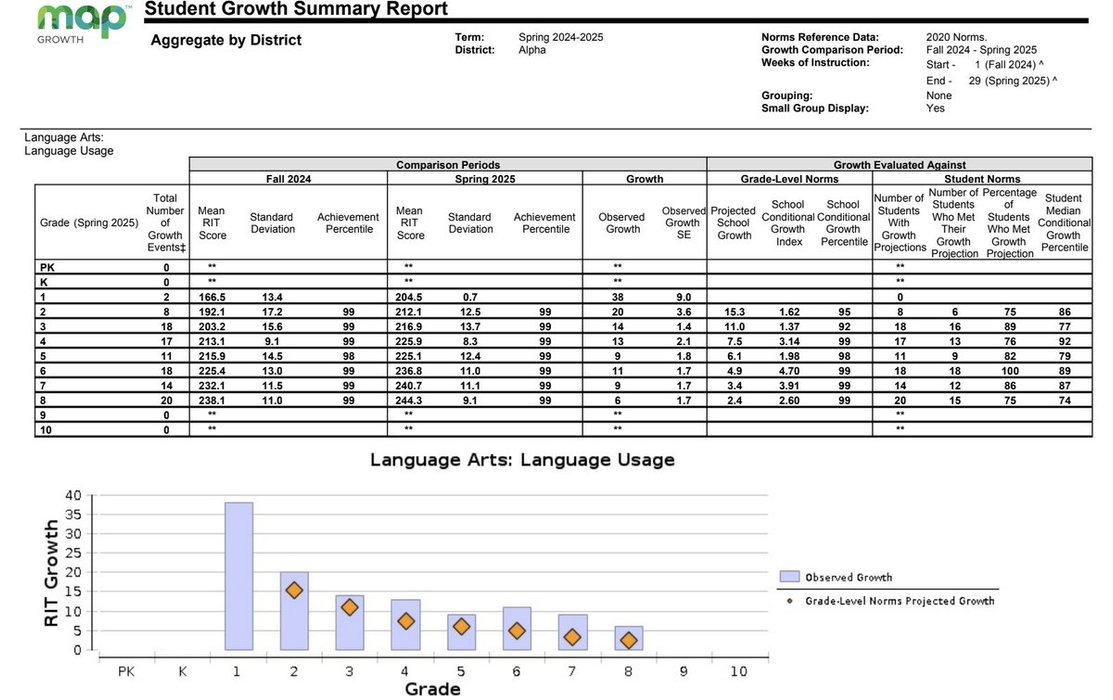Click the Grade 3 observed growth bar
The height and width of the screenshot is (700, 1113).
point(349,623)
